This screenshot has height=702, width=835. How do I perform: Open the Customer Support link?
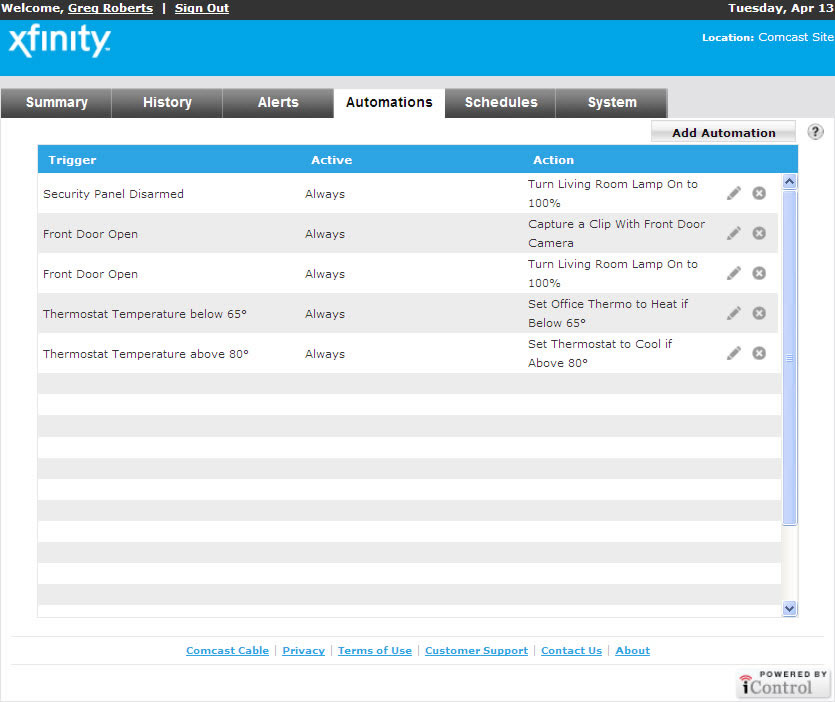[x=476, y=650]
